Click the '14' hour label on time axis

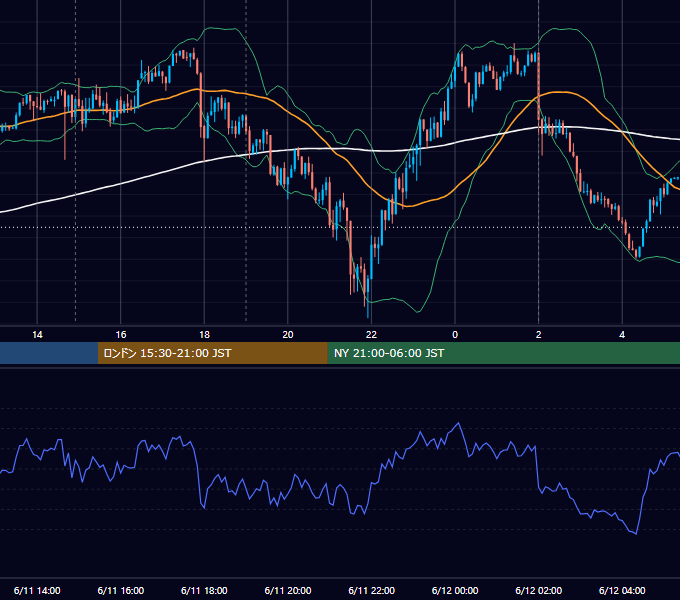tap(37, 335)
